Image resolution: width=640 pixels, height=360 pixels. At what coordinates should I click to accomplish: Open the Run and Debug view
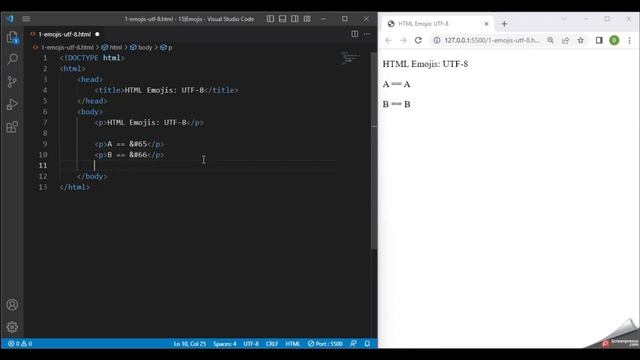click(x=12, y=104)
